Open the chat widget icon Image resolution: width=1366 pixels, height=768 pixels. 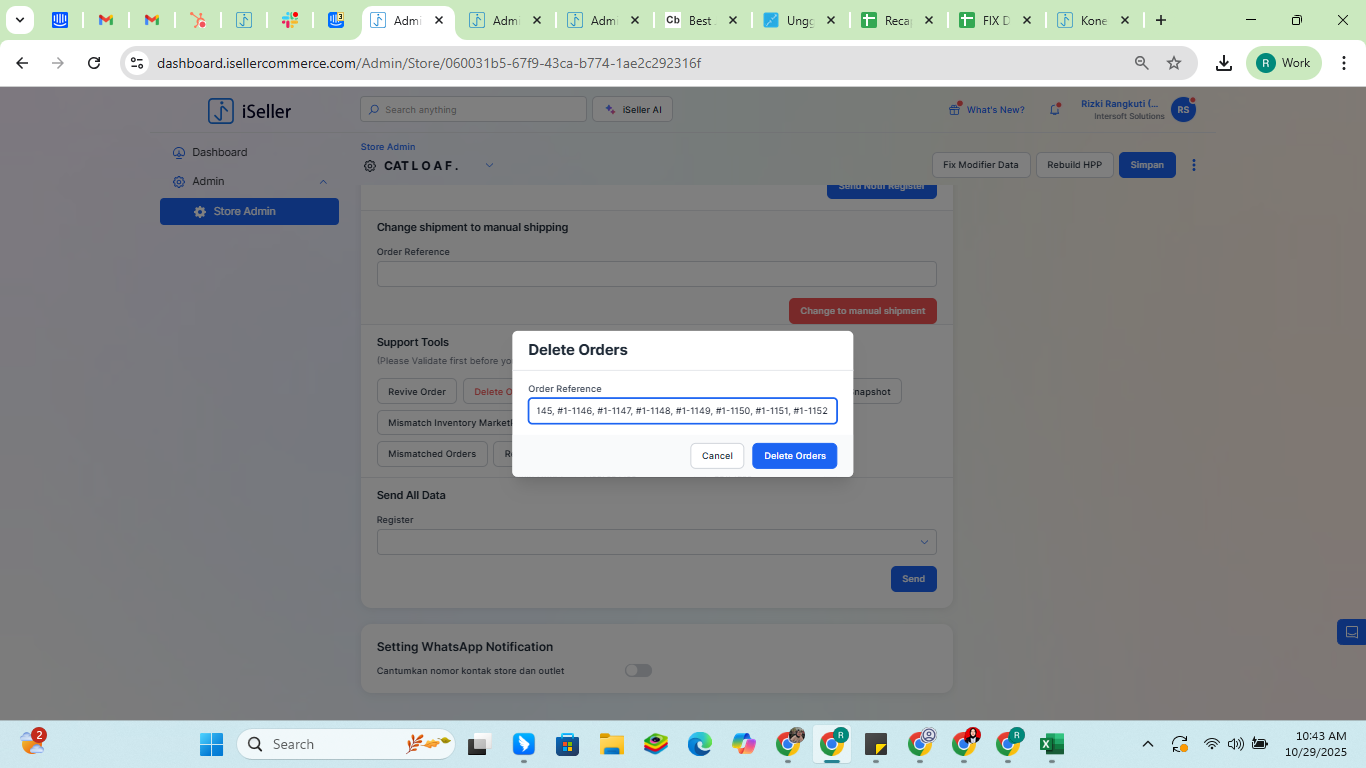[x=1351, y=632]
